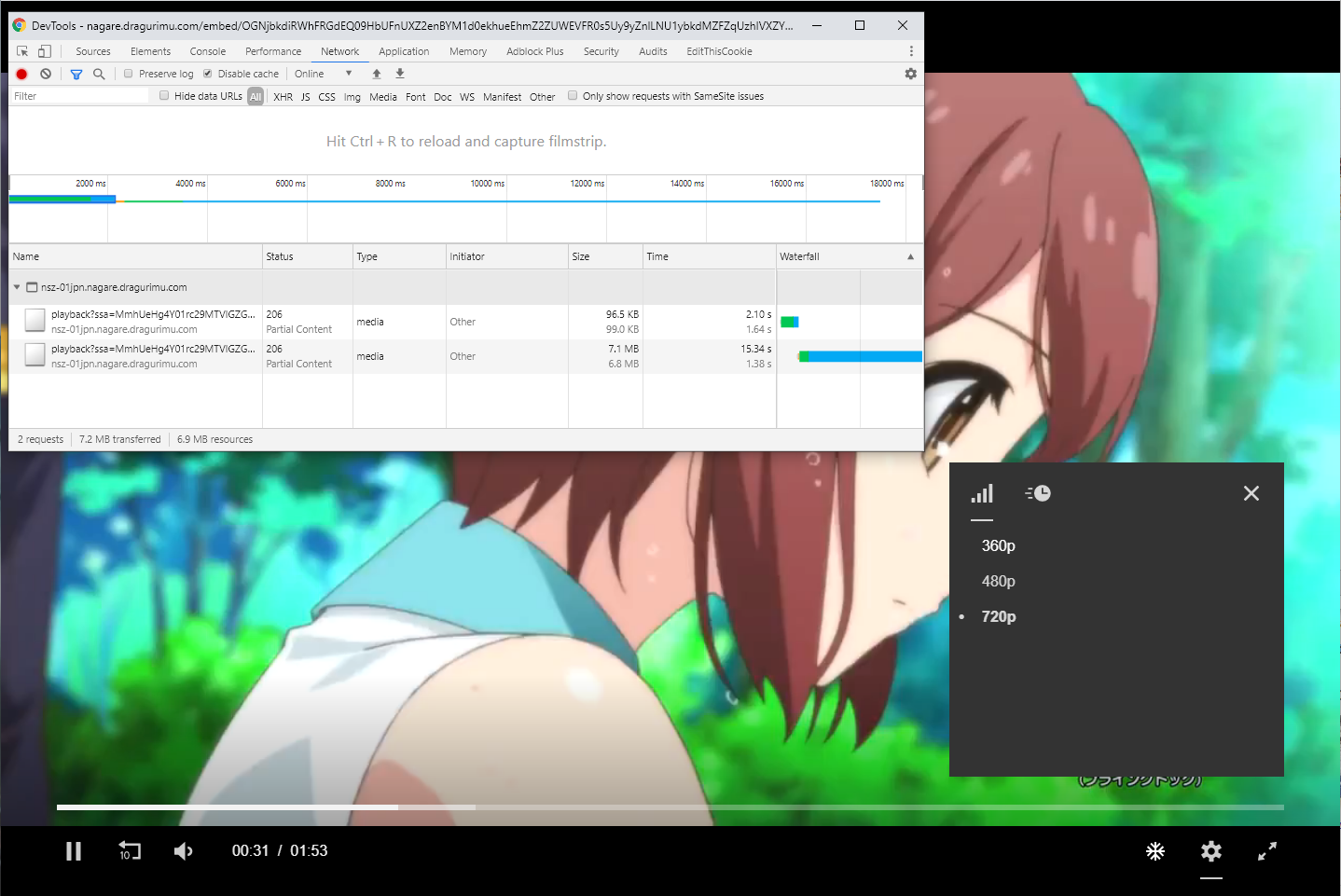Open the playback speed tab in the settings panel

[1038, 493]
